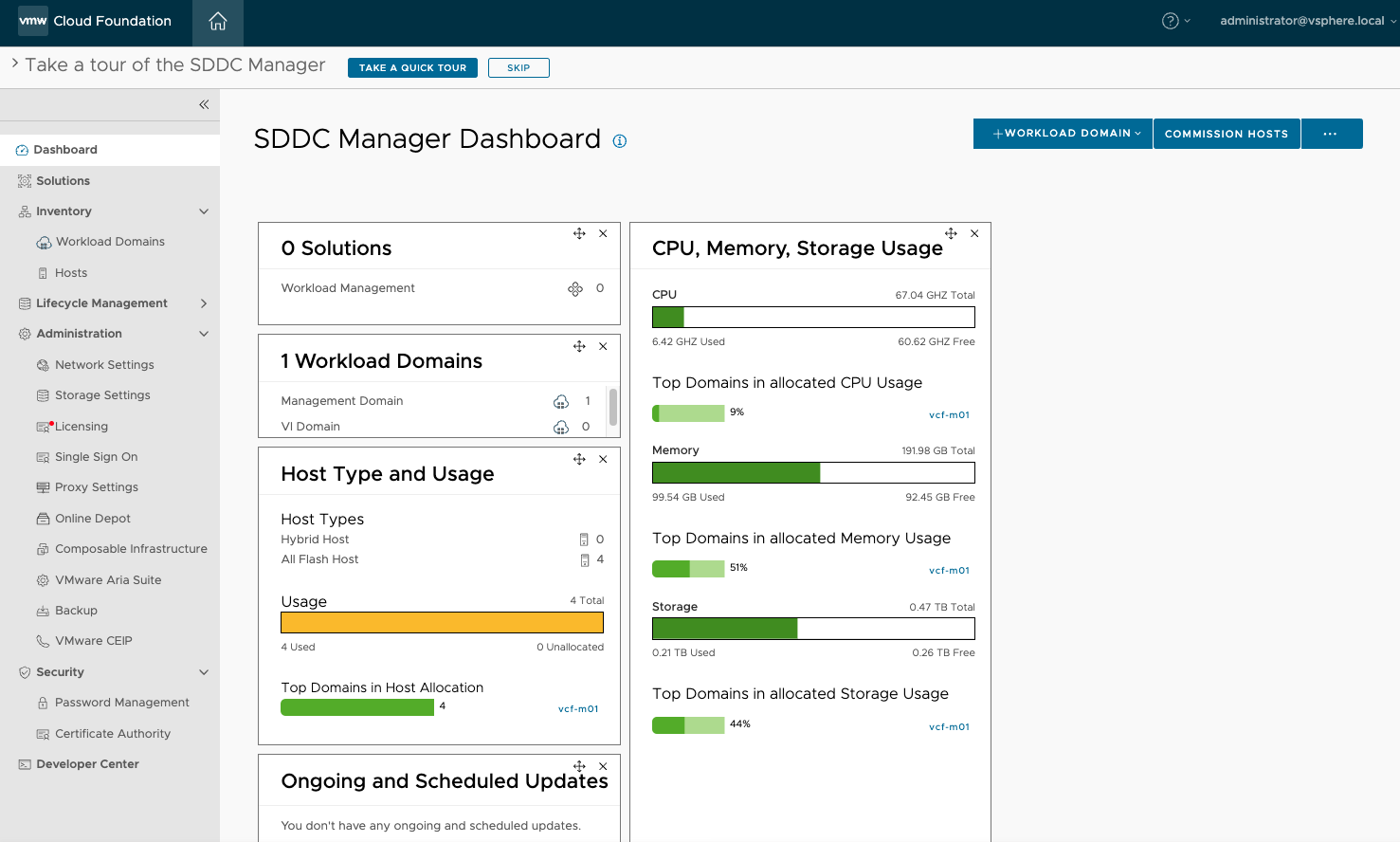Expand the tour banner chevron
Viewport: 1400px width, 842px height.
(15, 64)
